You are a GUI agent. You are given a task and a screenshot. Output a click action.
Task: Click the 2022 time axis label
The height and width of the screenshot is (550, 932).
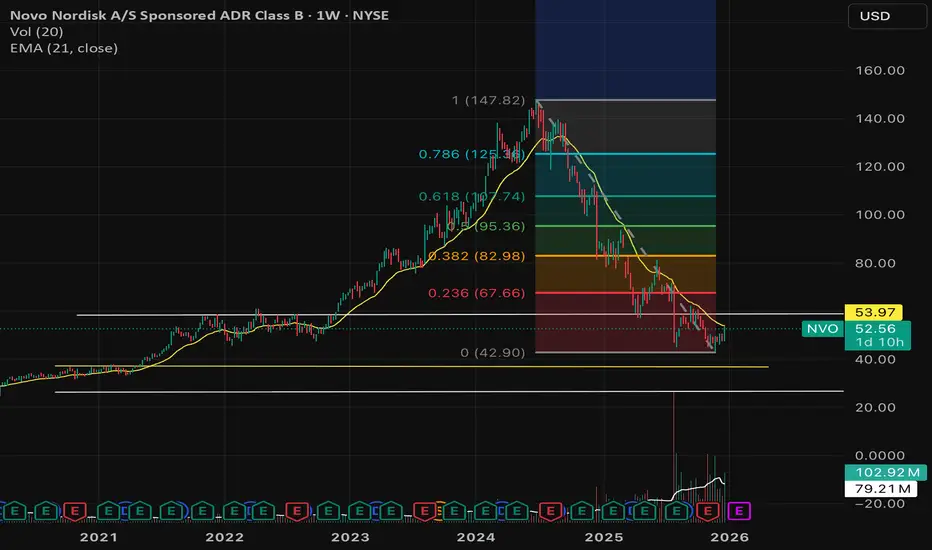click(x=225, y=538)
